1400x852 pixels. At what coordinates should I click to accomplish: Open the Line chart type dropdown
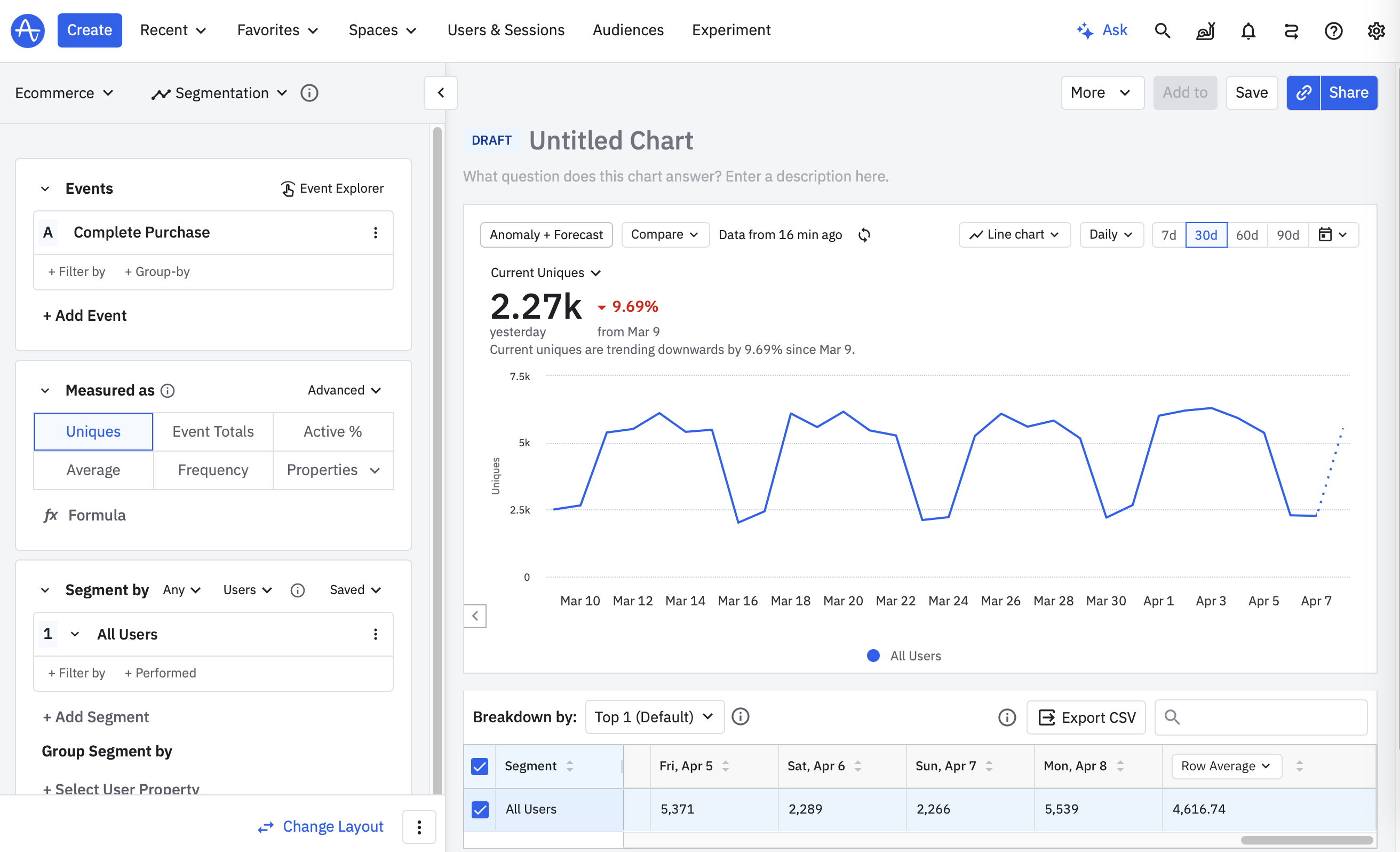(x=1014, y=235)
